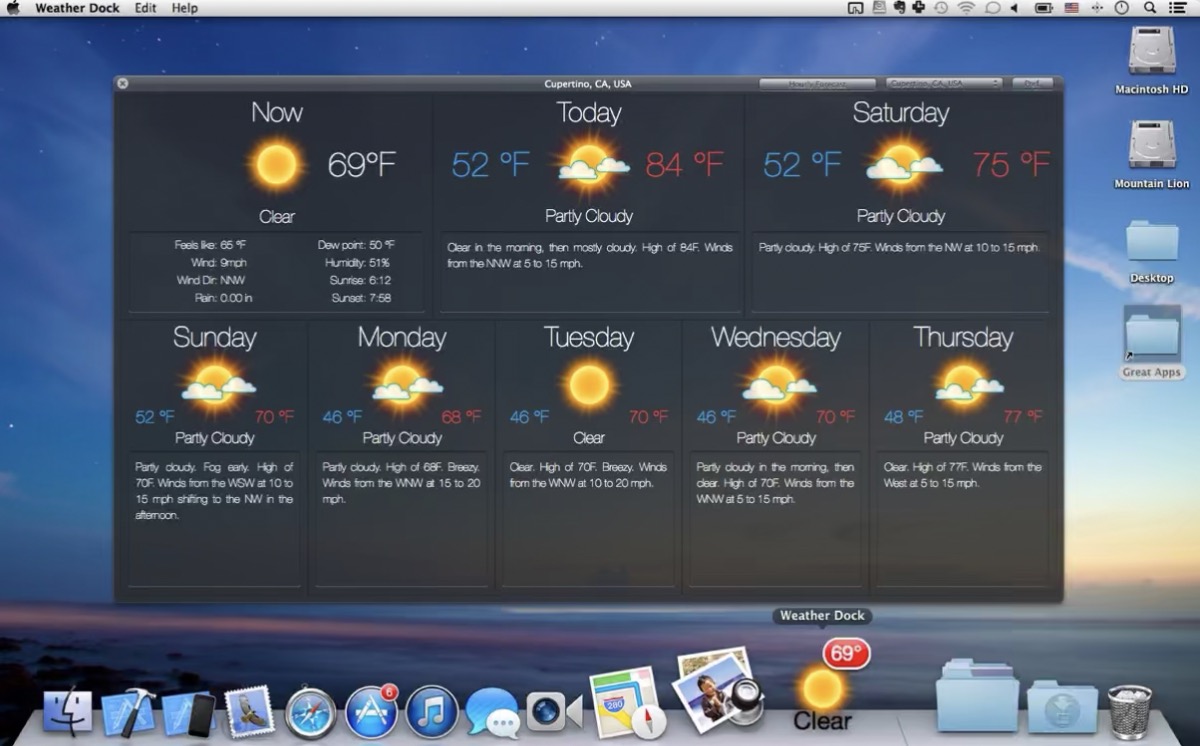Launch iTunes from the Dock
The height and width of the screenshot is (746, 1200).
point(432,713)
